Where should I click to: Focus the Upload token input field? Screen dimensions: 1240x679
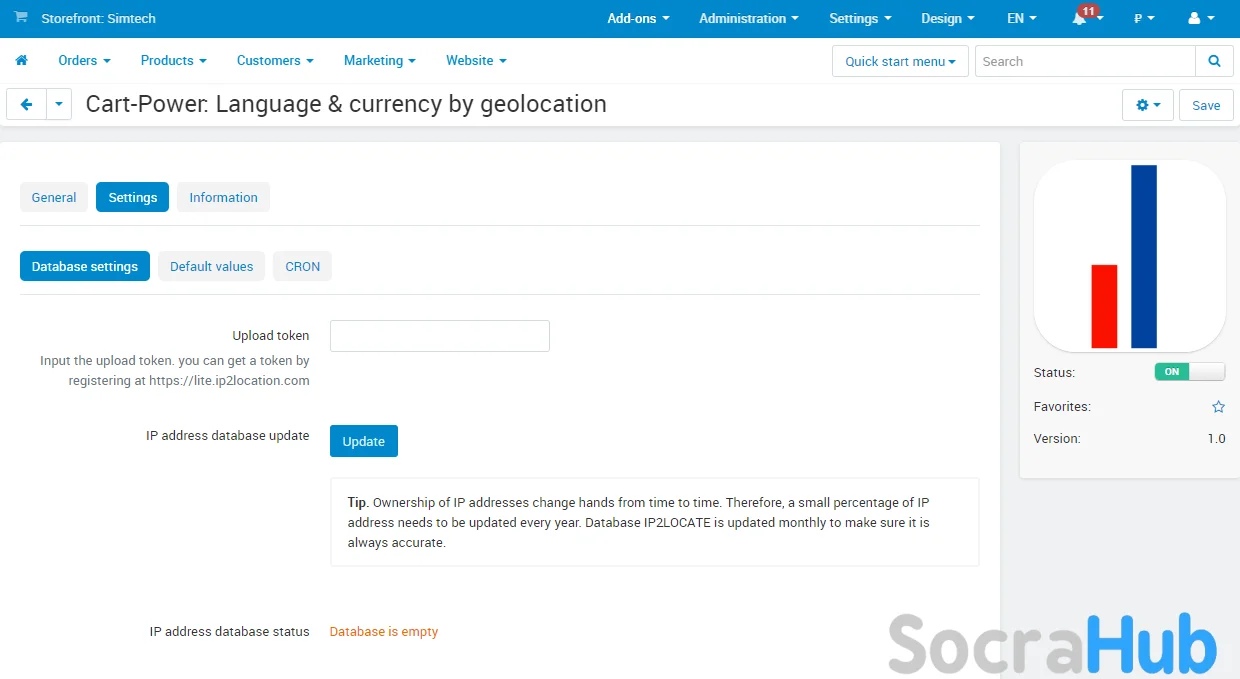point(439,336)
